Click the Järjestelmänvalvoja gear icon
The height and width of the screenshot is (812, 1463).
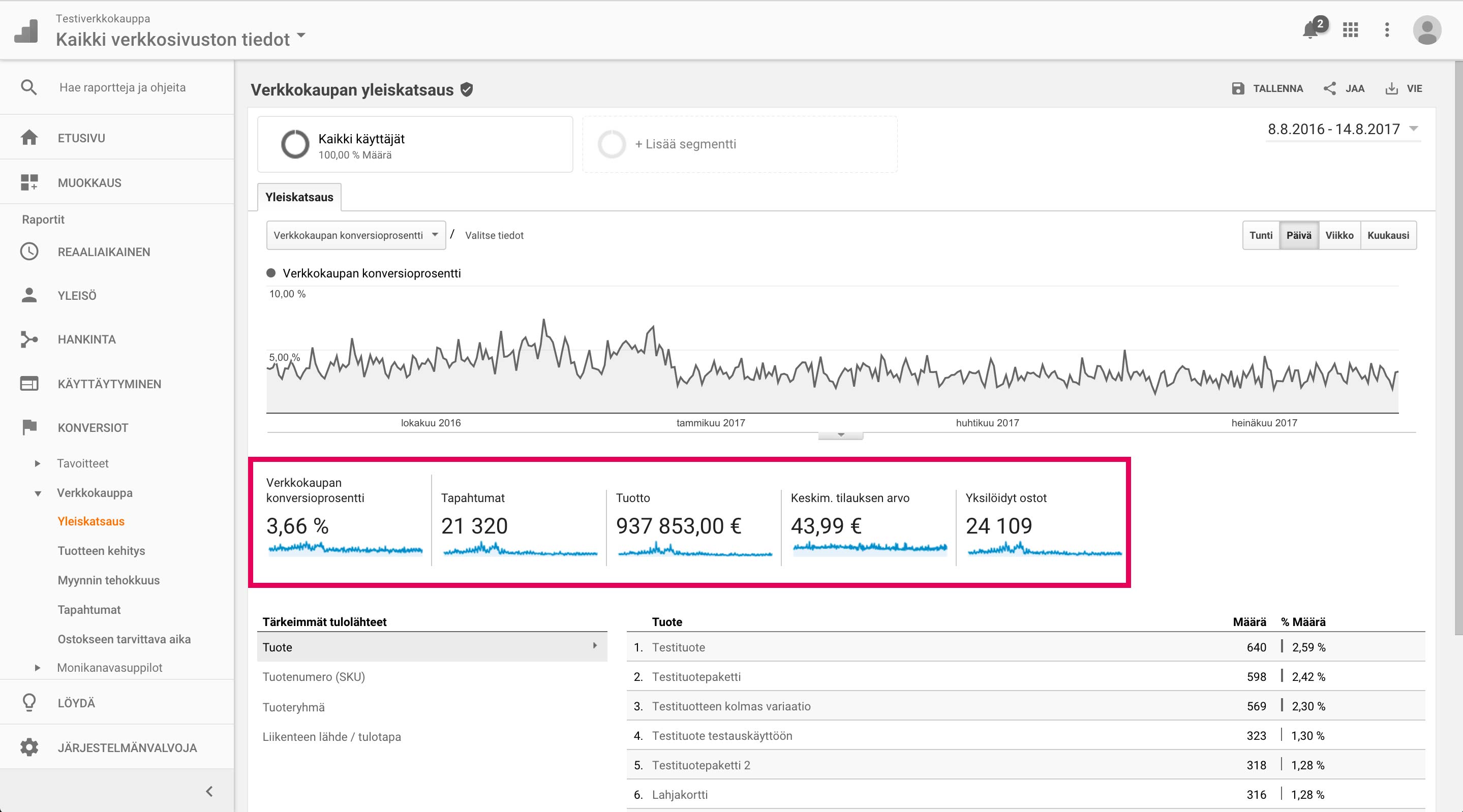pos(29,747)
